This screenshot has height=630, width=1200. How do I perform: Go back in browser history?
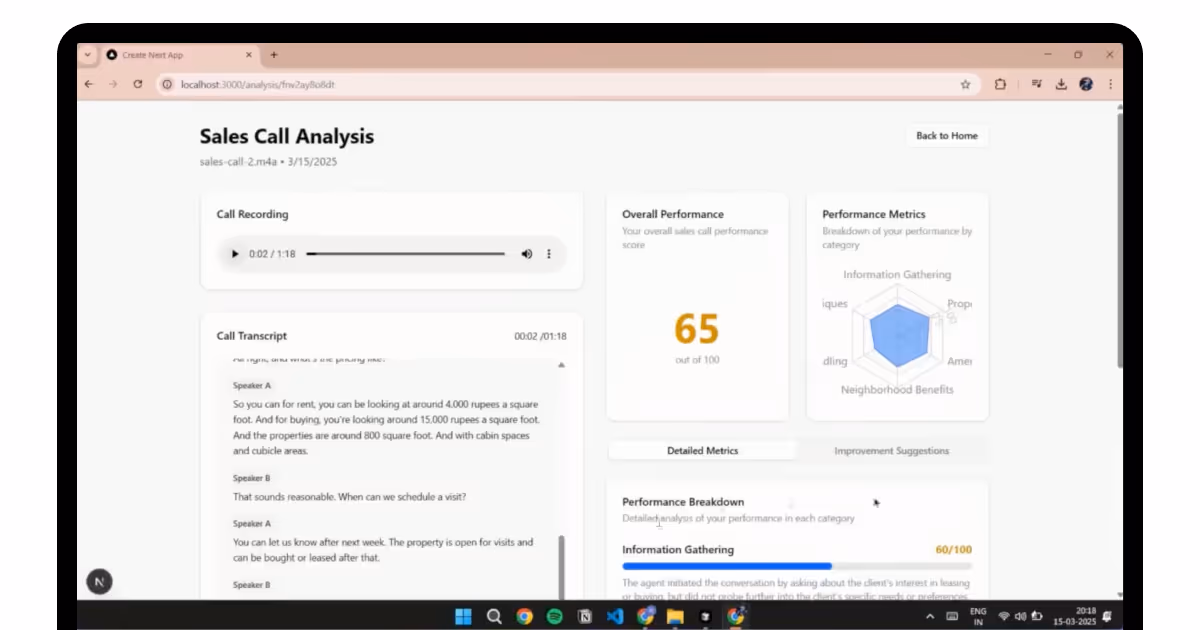[89, 85]
